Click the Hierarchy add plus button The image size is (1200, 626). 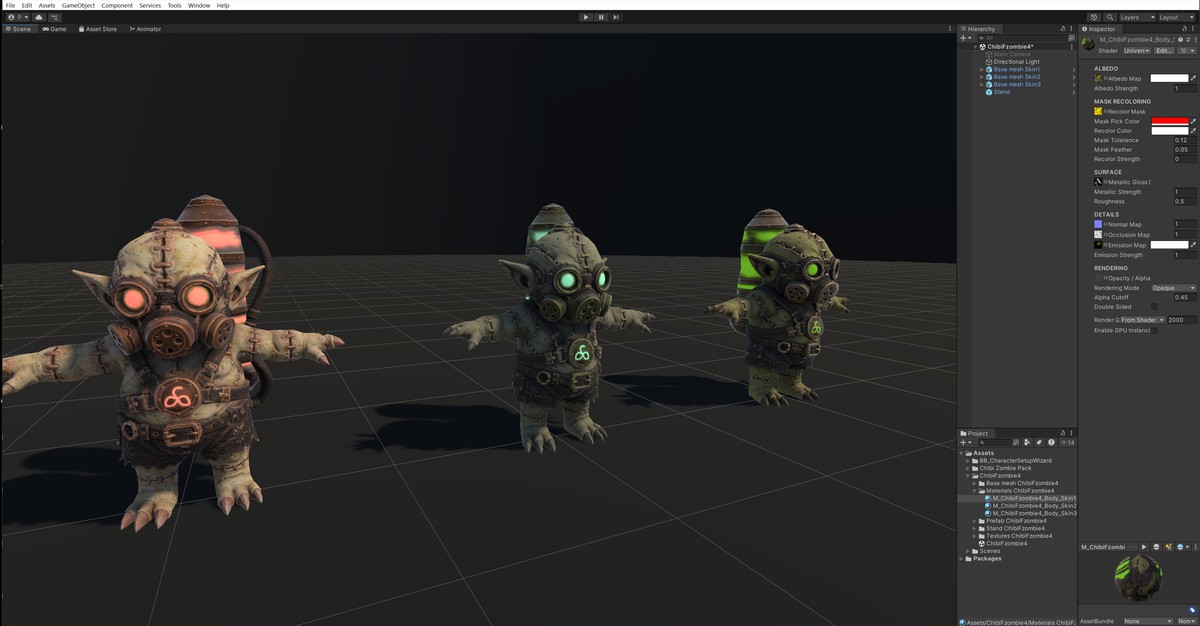(965, 38)
